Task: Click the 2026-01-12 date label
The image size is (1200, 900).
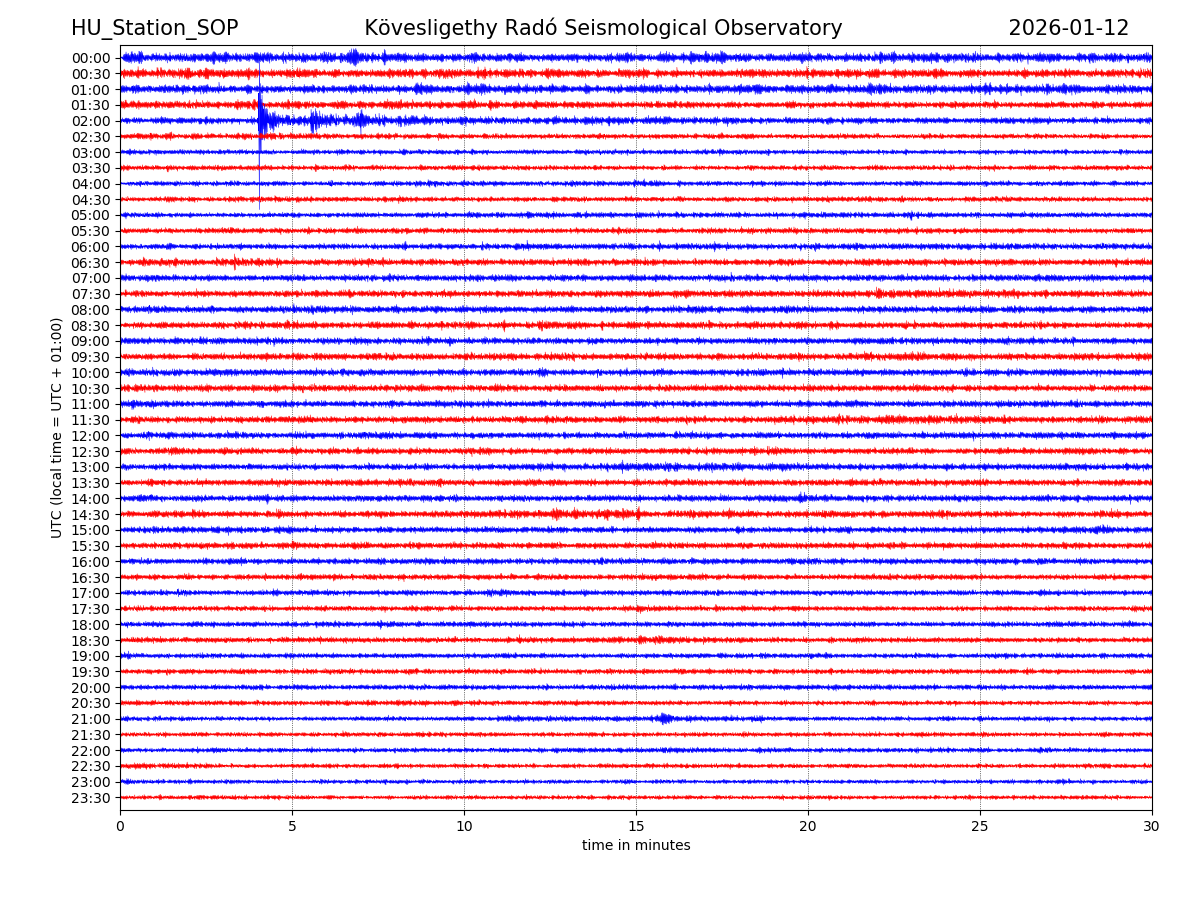Action: (1068, 28)
